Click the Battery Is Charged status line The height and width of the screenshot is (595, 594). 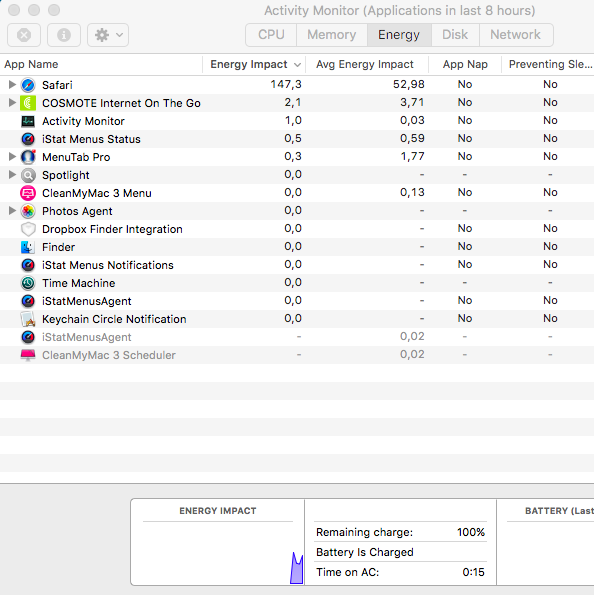coord(365,552)
